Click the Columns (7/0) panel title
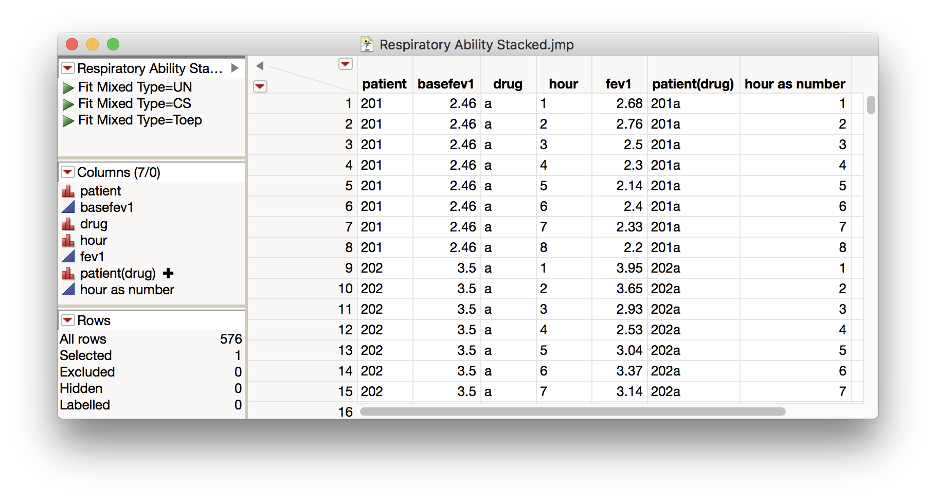 [119, 172]
